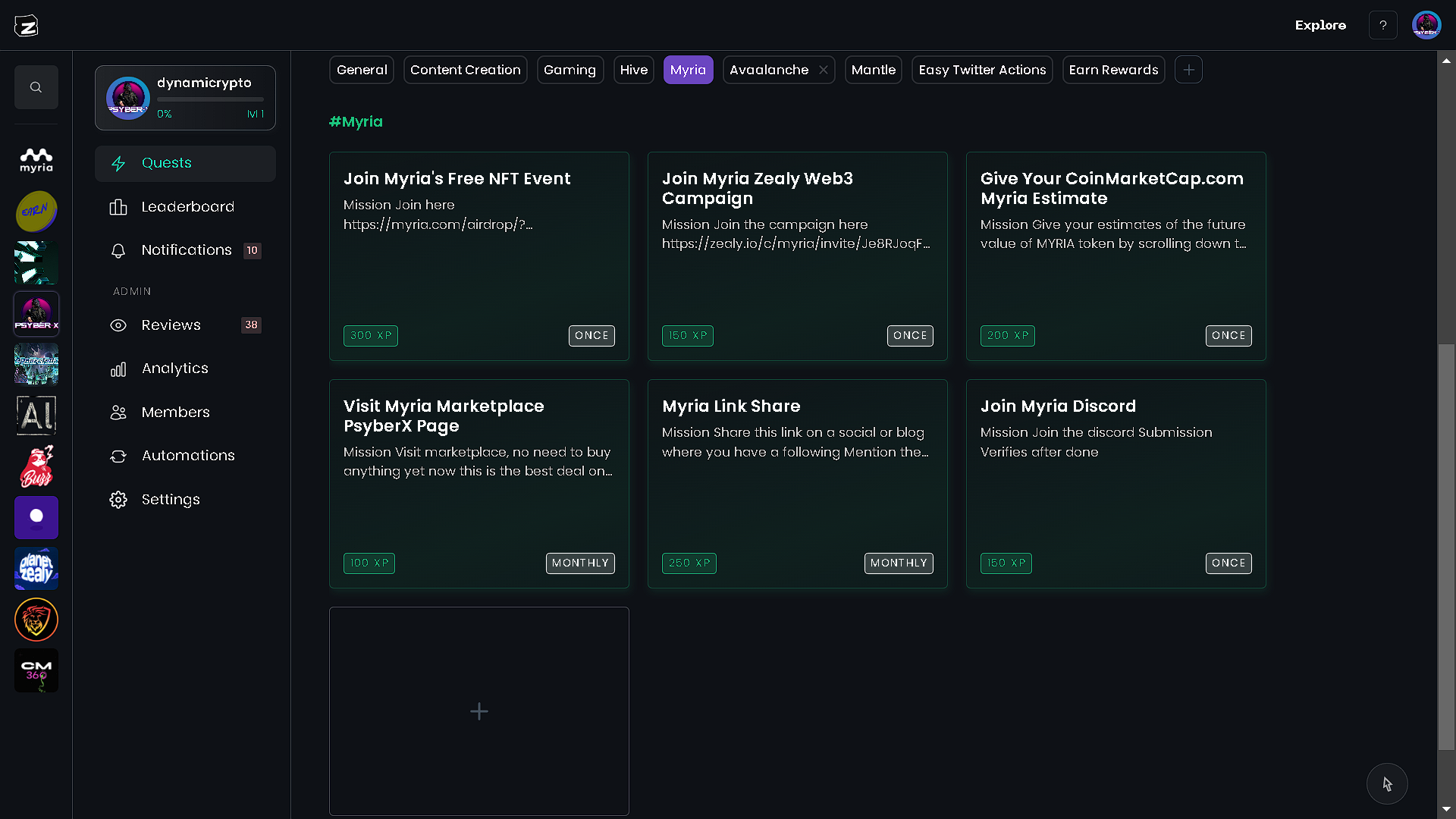Open Join Myria Discord quest
This screenshot has height=819, width=1456.
coord(1116,484)
